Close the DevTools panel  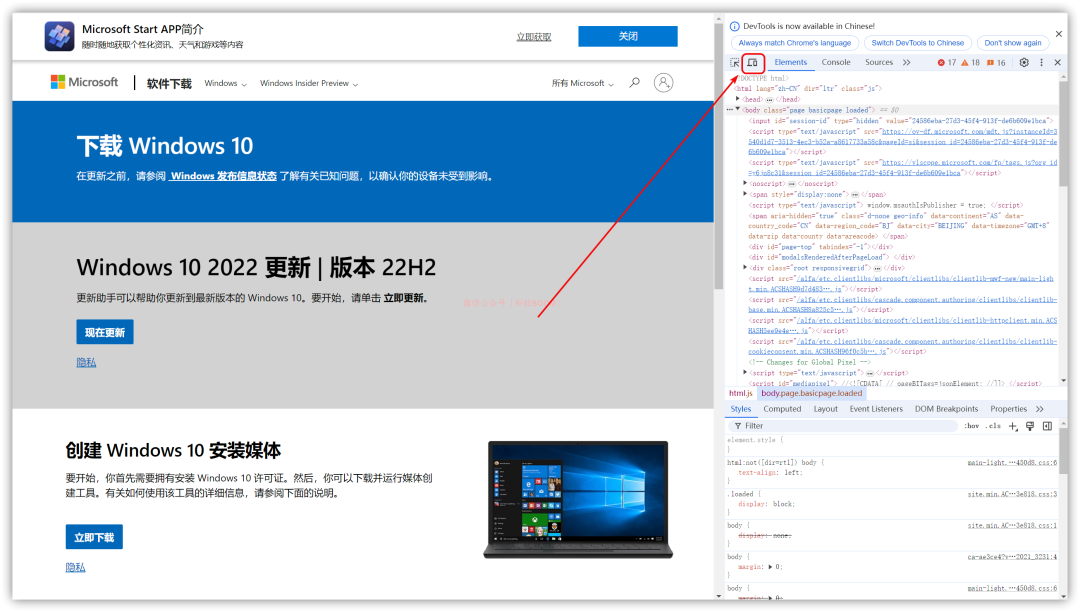click(1058, 63)
